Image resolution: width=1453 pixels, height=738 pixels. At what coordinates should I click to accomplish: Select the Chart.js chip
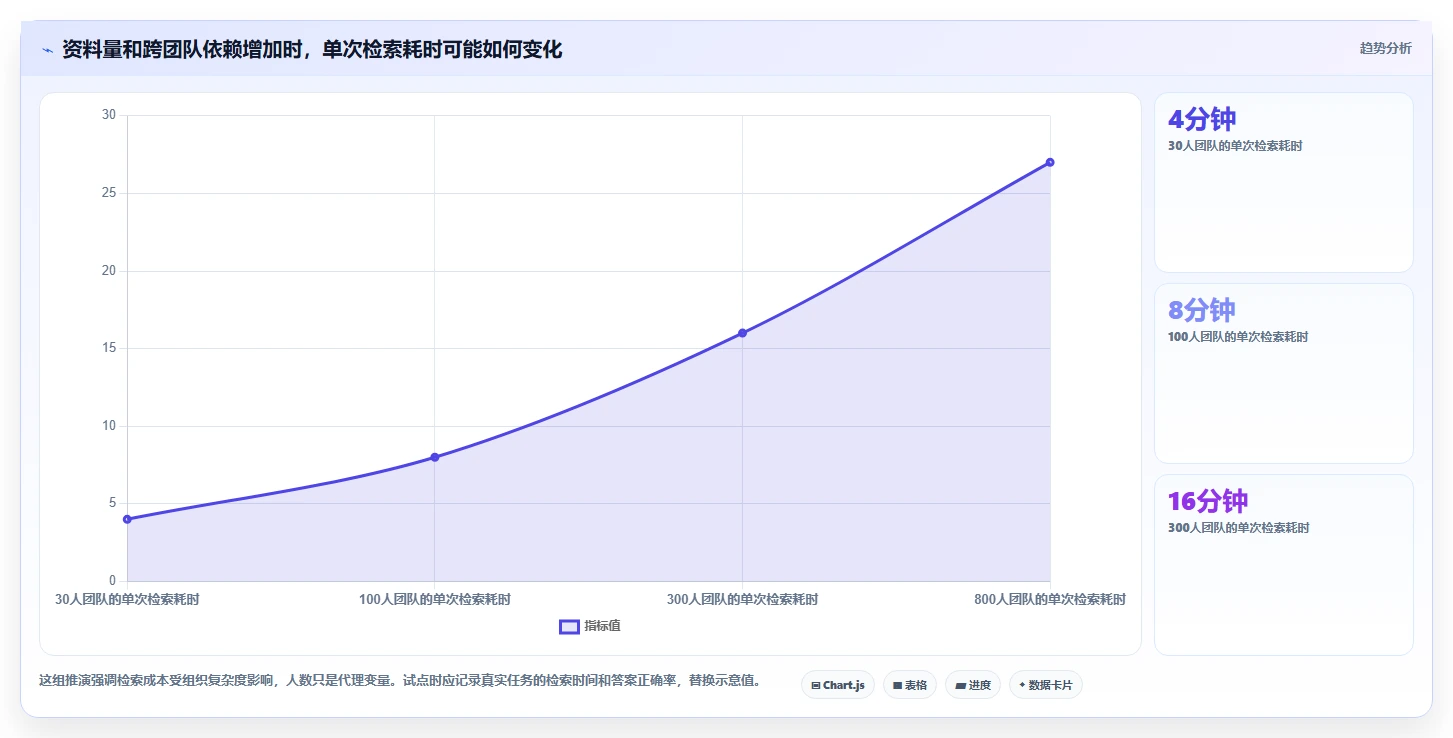(x=837, y=685)
